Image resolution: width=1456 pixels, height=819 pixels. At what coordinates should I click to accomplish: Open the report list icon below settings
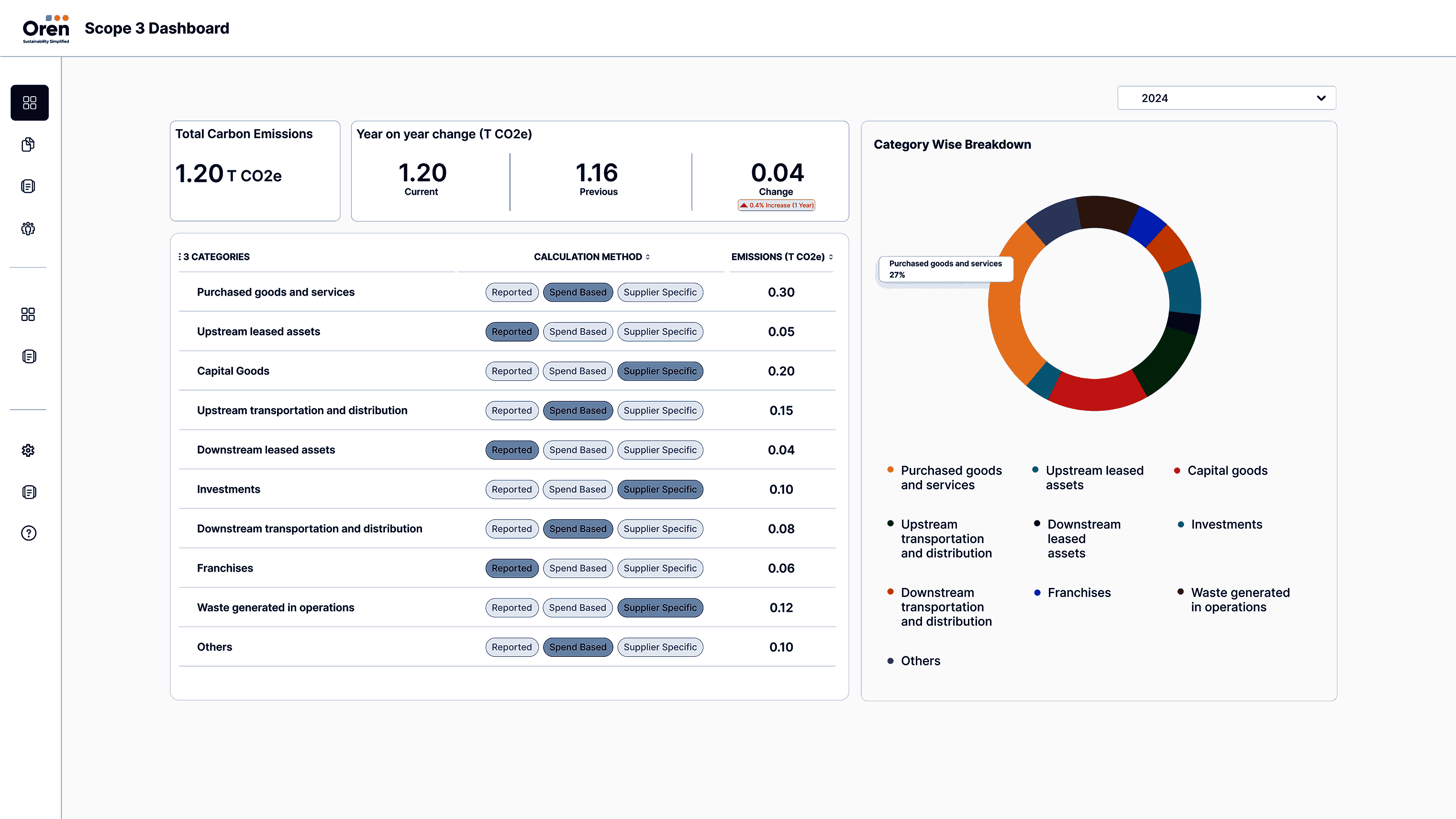coord(28,492)
